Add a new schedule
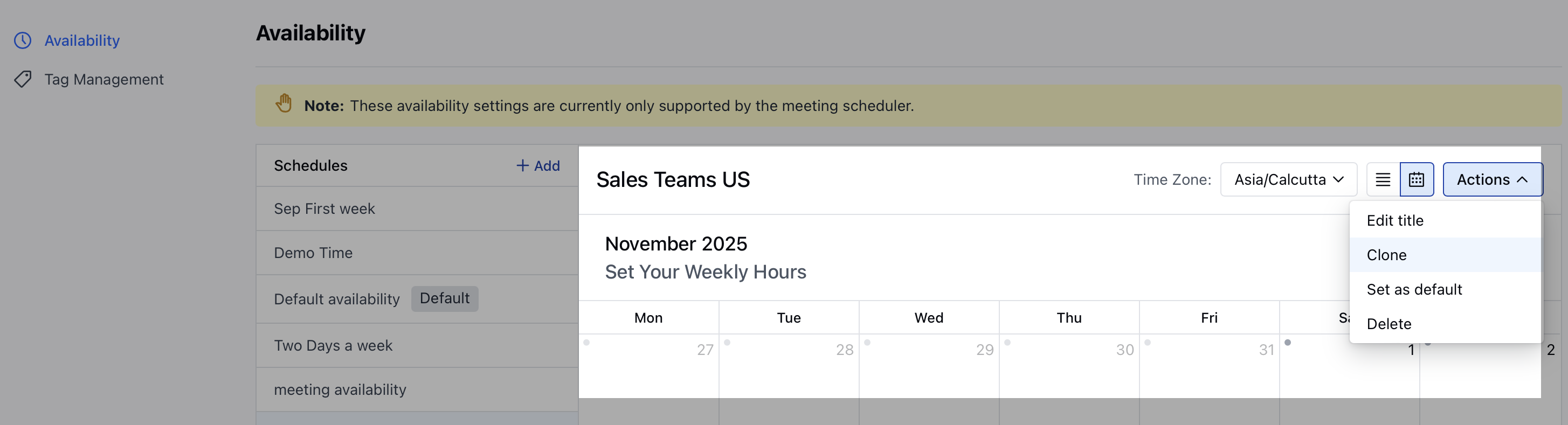The width and height of the screenshot is (1568, 425). coord(538,166)
